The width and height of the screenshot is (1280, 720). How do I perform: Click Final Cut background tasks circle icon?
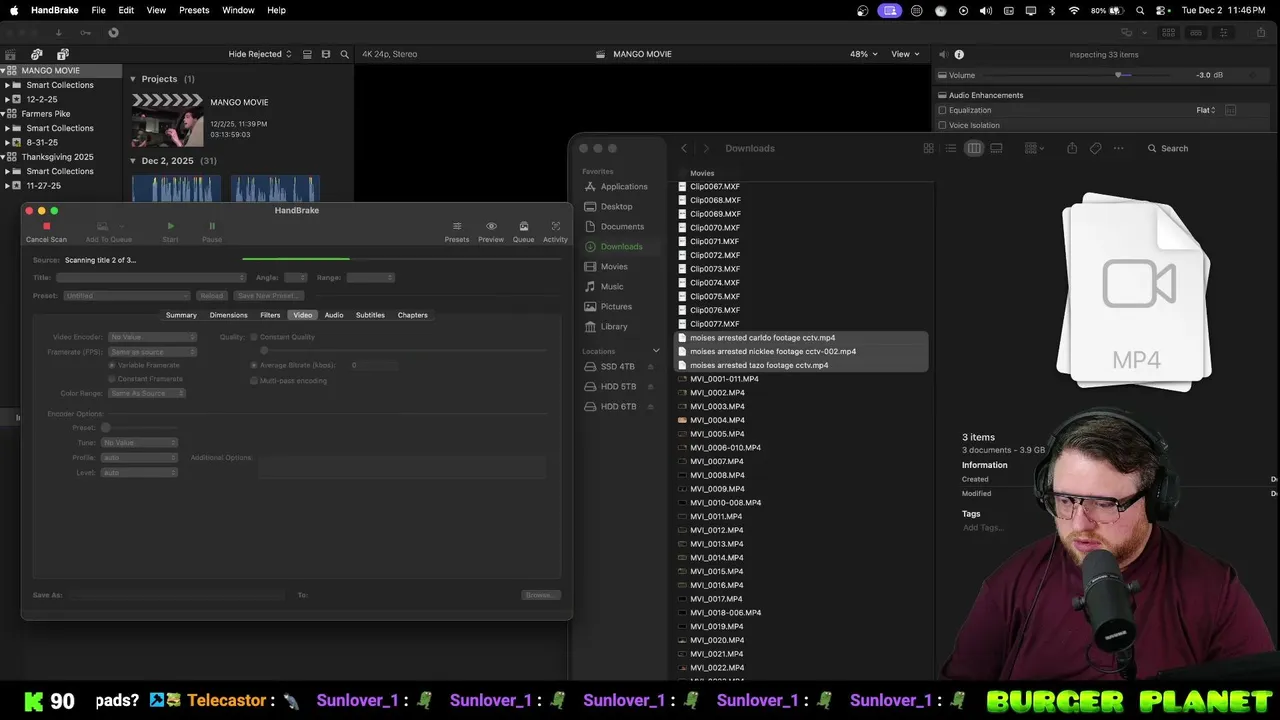tap(113, 32)
